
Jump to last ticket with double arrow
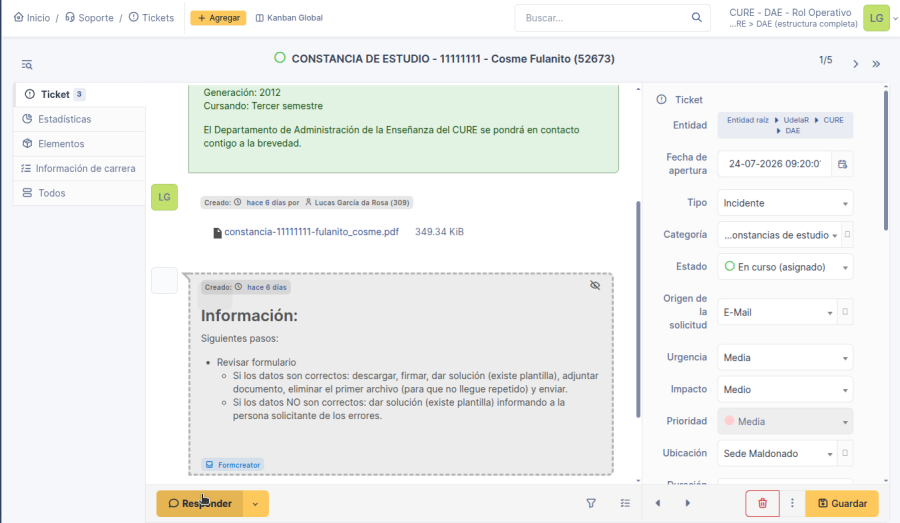pyautogui.click(x=876, y=64)
